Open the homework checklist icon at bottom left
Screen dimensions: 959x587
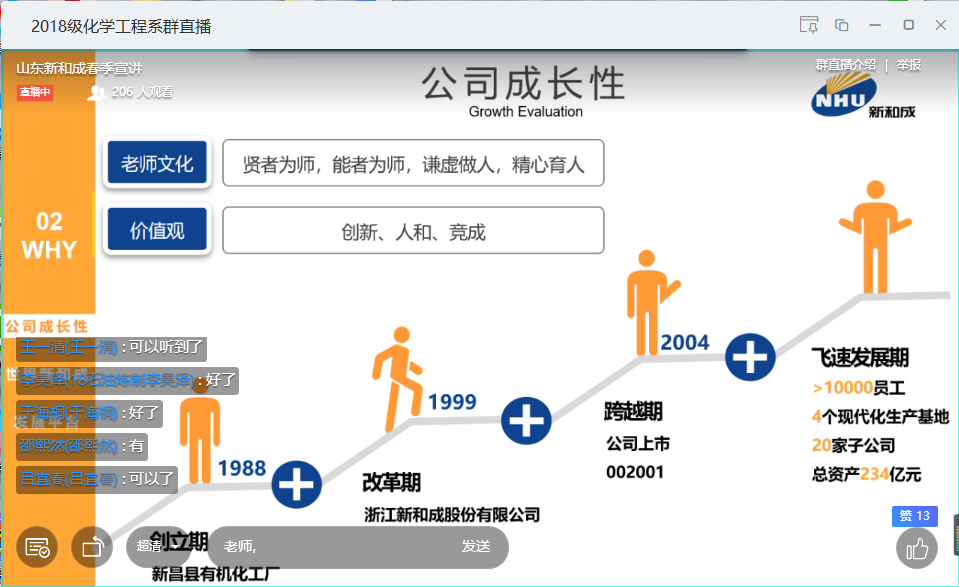pos(38,547)
